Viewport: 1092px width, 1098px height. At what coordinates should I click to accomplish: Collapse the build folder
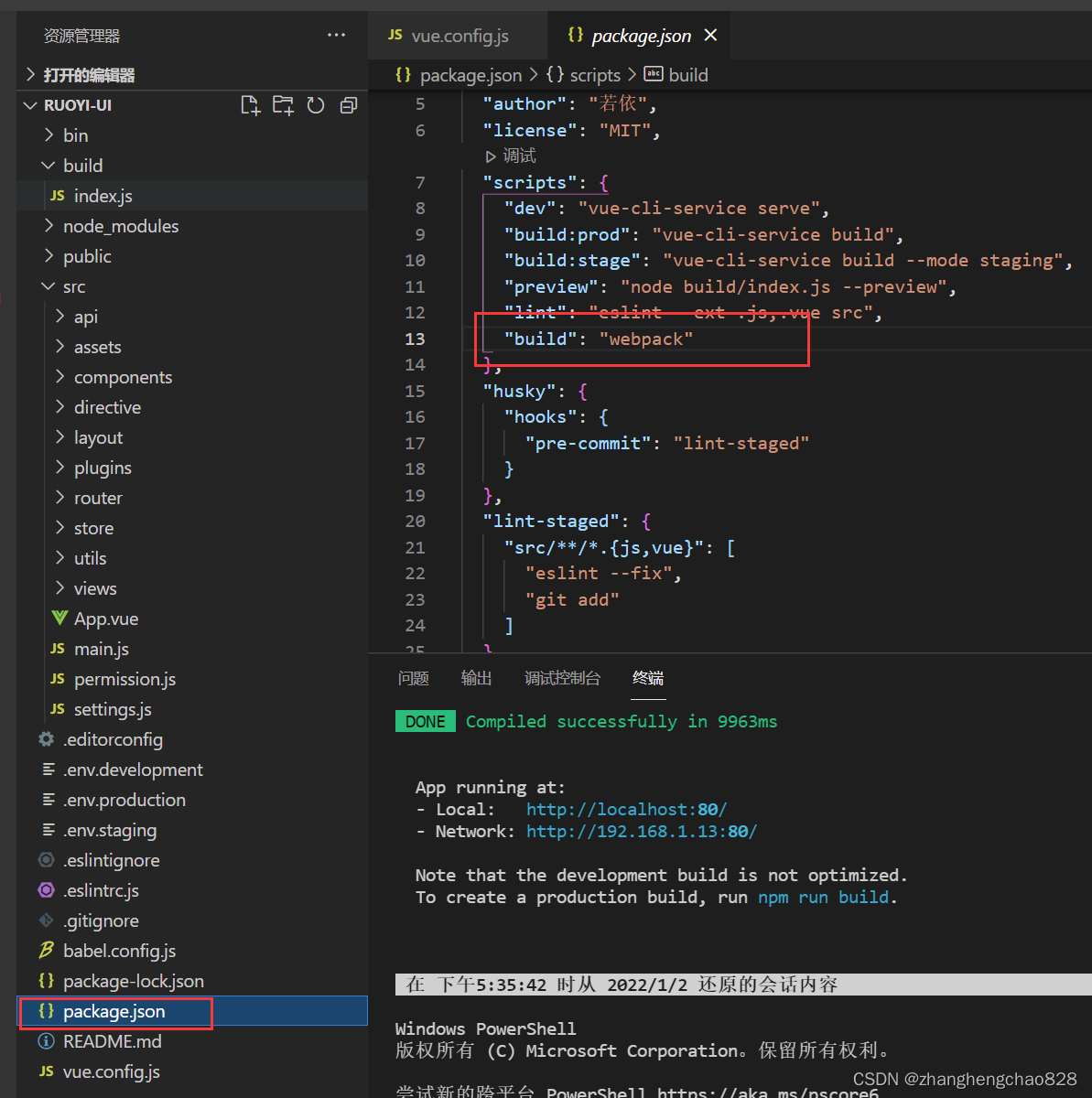click(192, 166)
